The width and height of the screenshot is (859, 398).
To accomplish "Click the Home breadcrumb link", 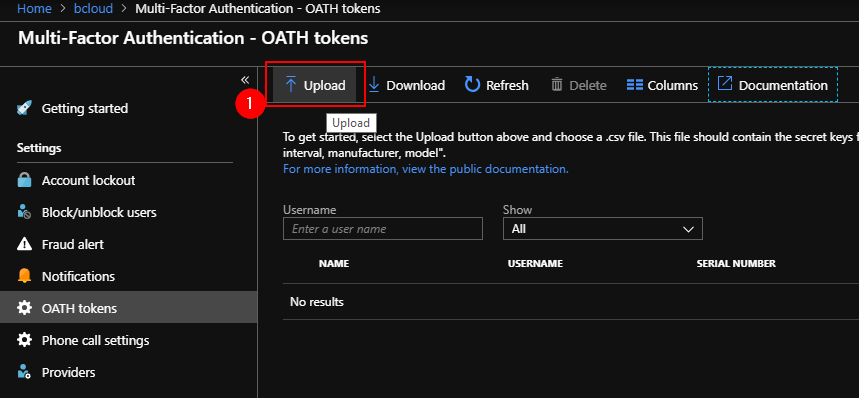I will pos(35,9).
